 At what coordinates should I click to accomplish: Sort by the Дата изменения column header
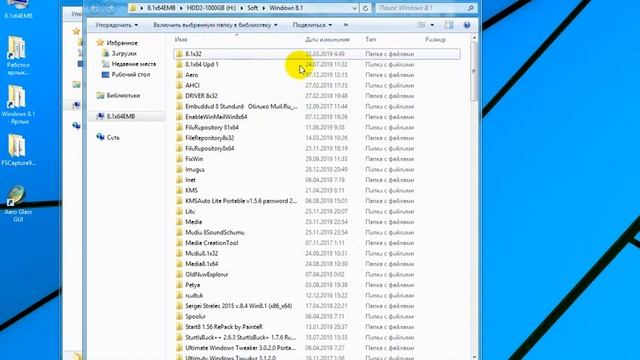click(327, 40)
